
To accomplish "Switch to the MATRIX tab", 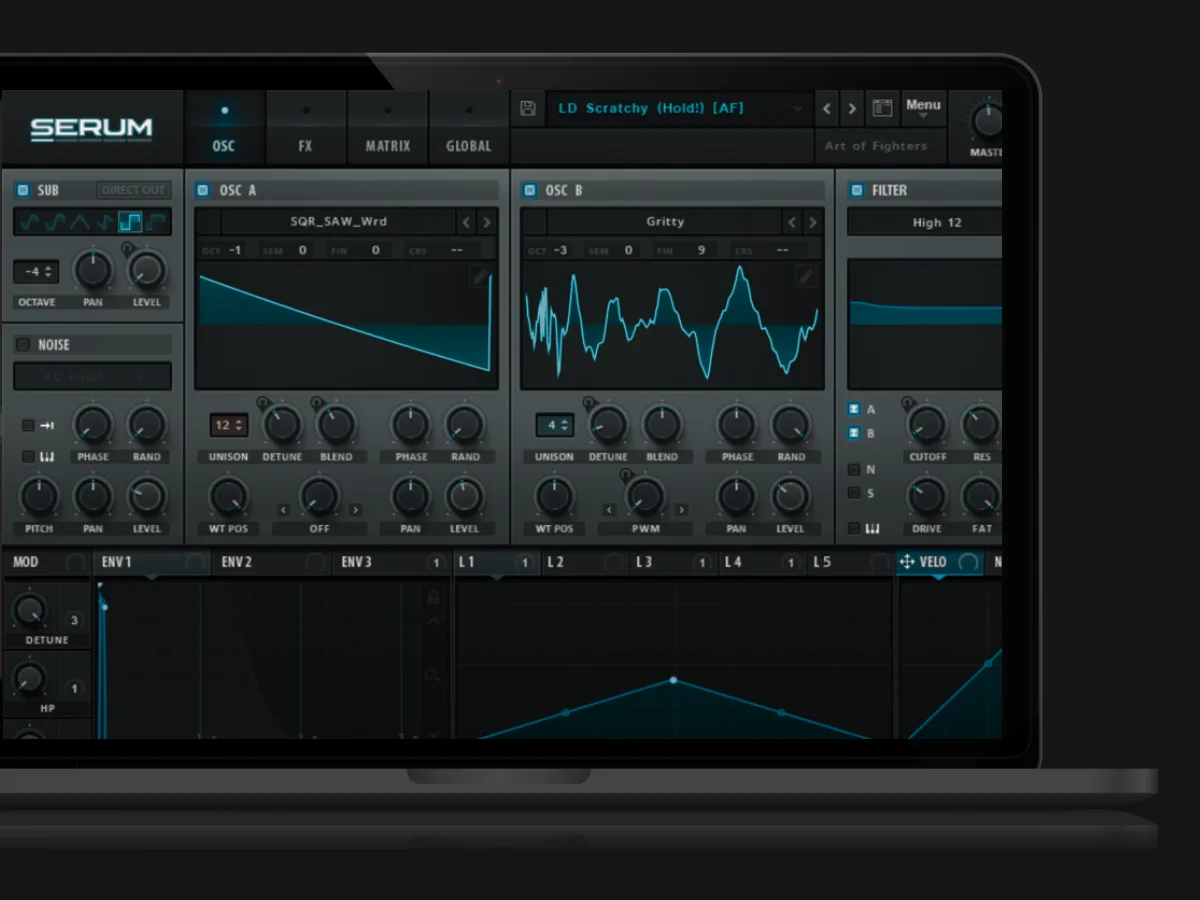I will 388,128.
